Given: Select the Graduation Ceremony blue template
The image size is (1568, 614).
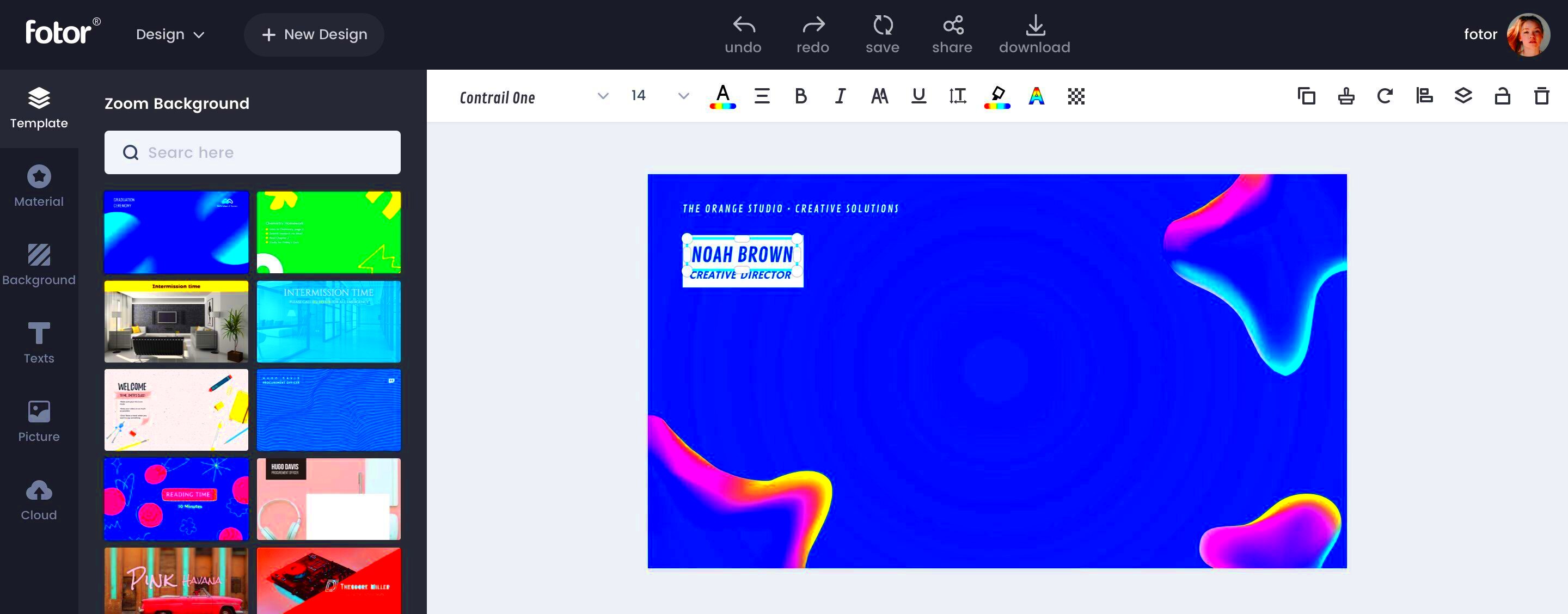Looking at the screenshot, I should 176,232.
